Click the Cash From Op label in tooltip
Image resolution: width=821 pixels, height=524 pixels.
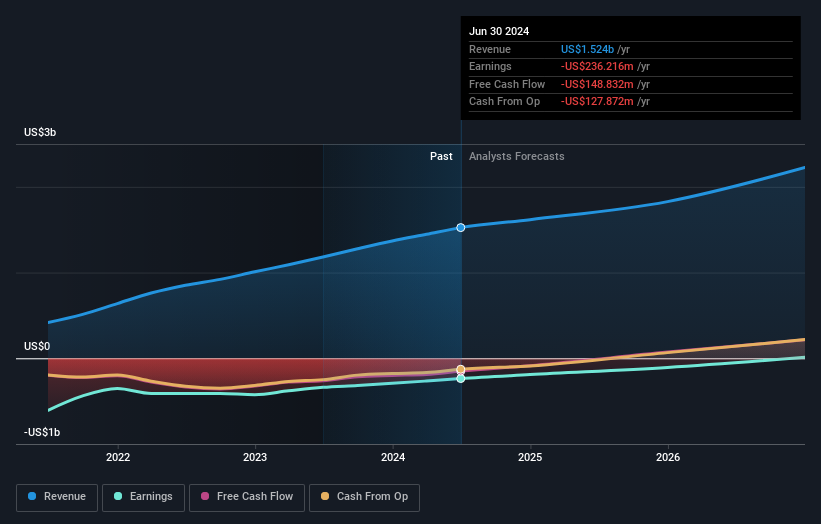click(504, 102)
